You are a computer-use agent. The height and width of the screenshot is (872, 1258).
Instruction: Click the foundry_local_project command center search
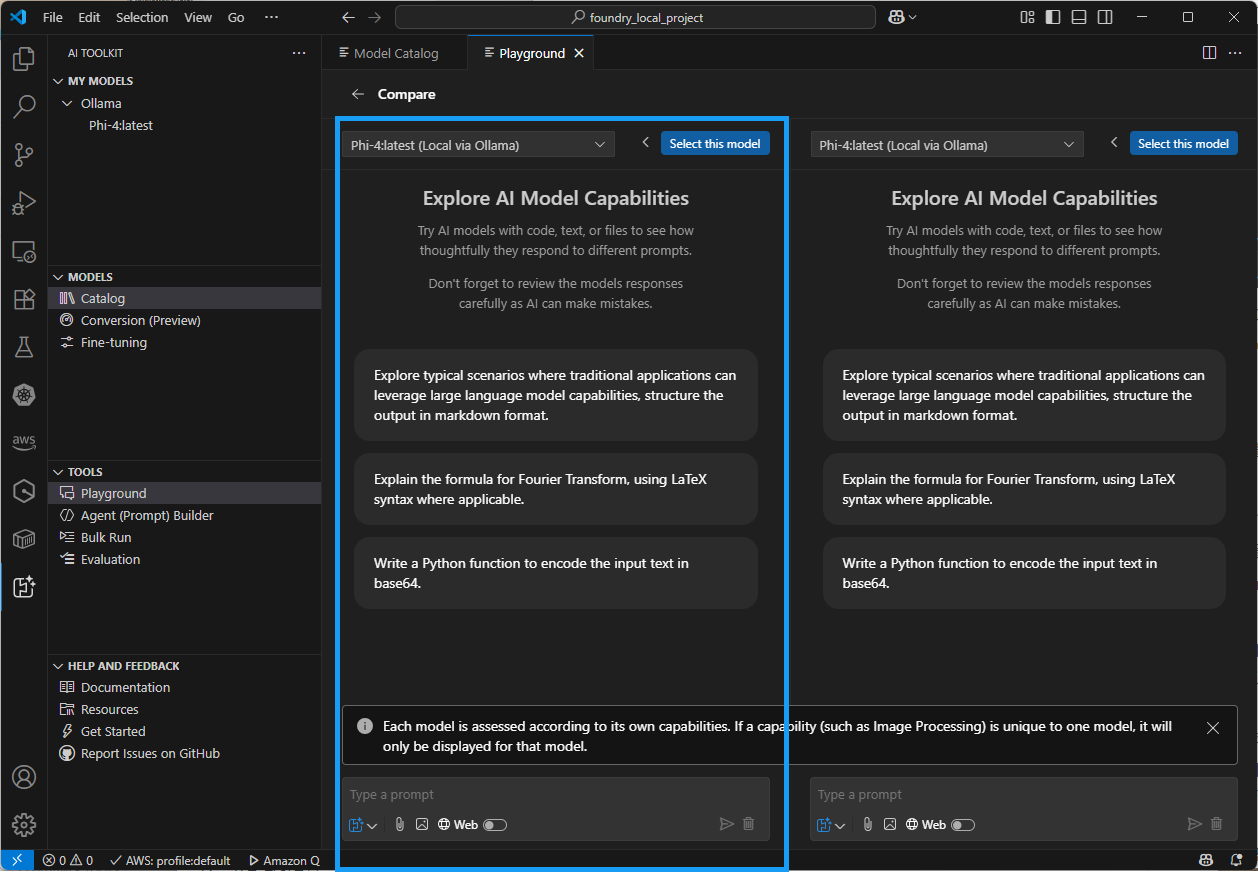click(636, 17)
